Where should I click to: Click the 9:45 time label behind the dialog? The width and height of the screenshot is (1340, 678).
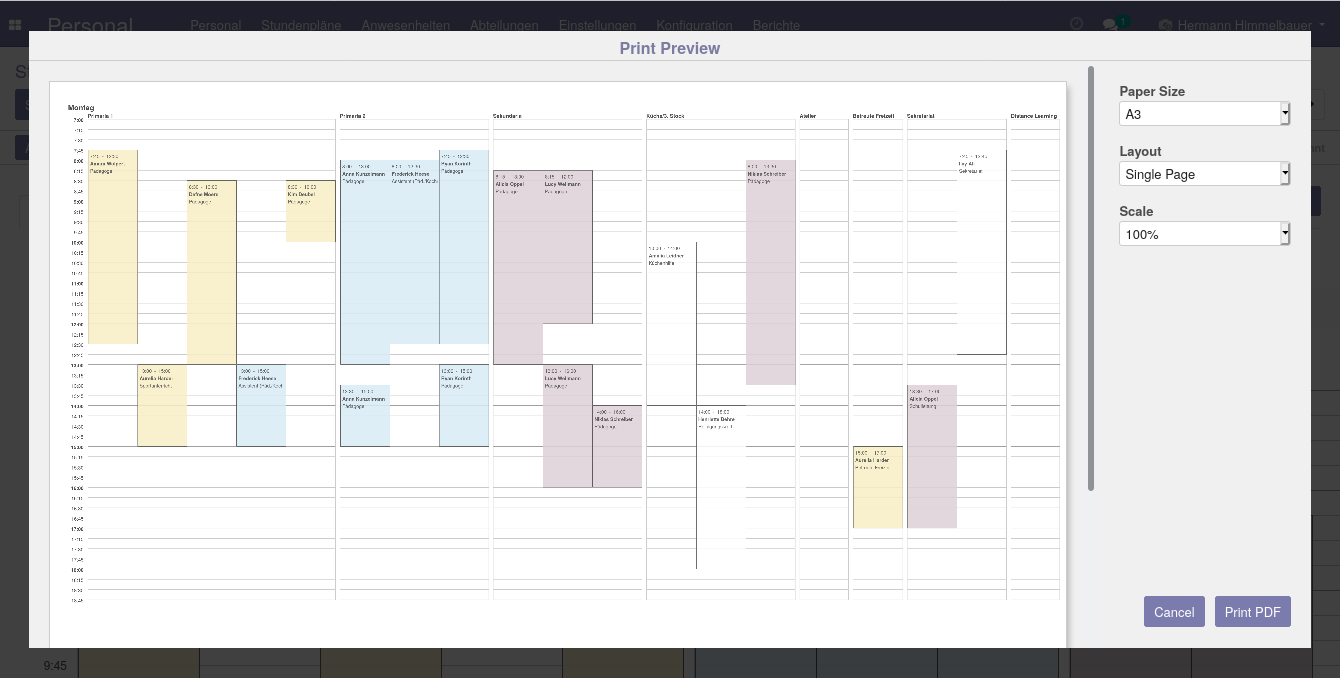(55, 665)
